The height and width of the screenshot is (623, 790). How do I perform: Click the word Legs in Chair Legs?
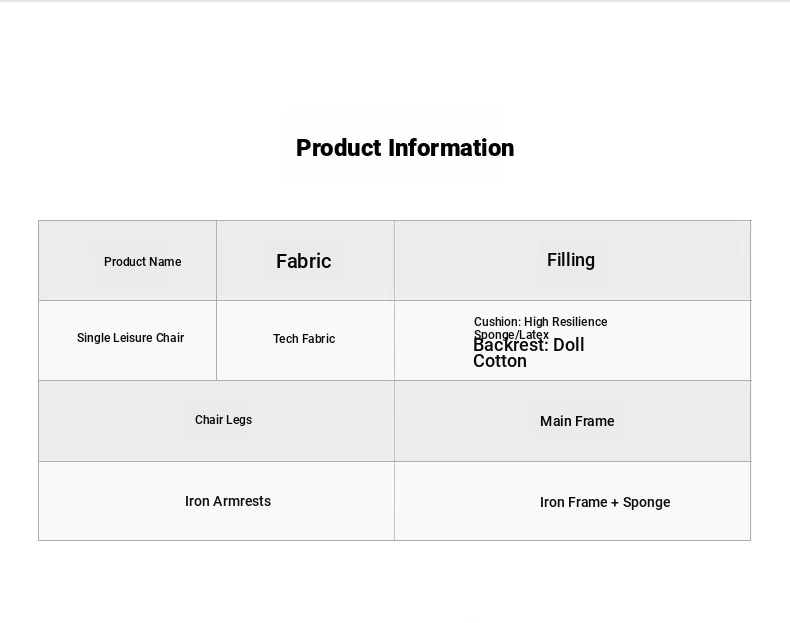click(239, 420)
